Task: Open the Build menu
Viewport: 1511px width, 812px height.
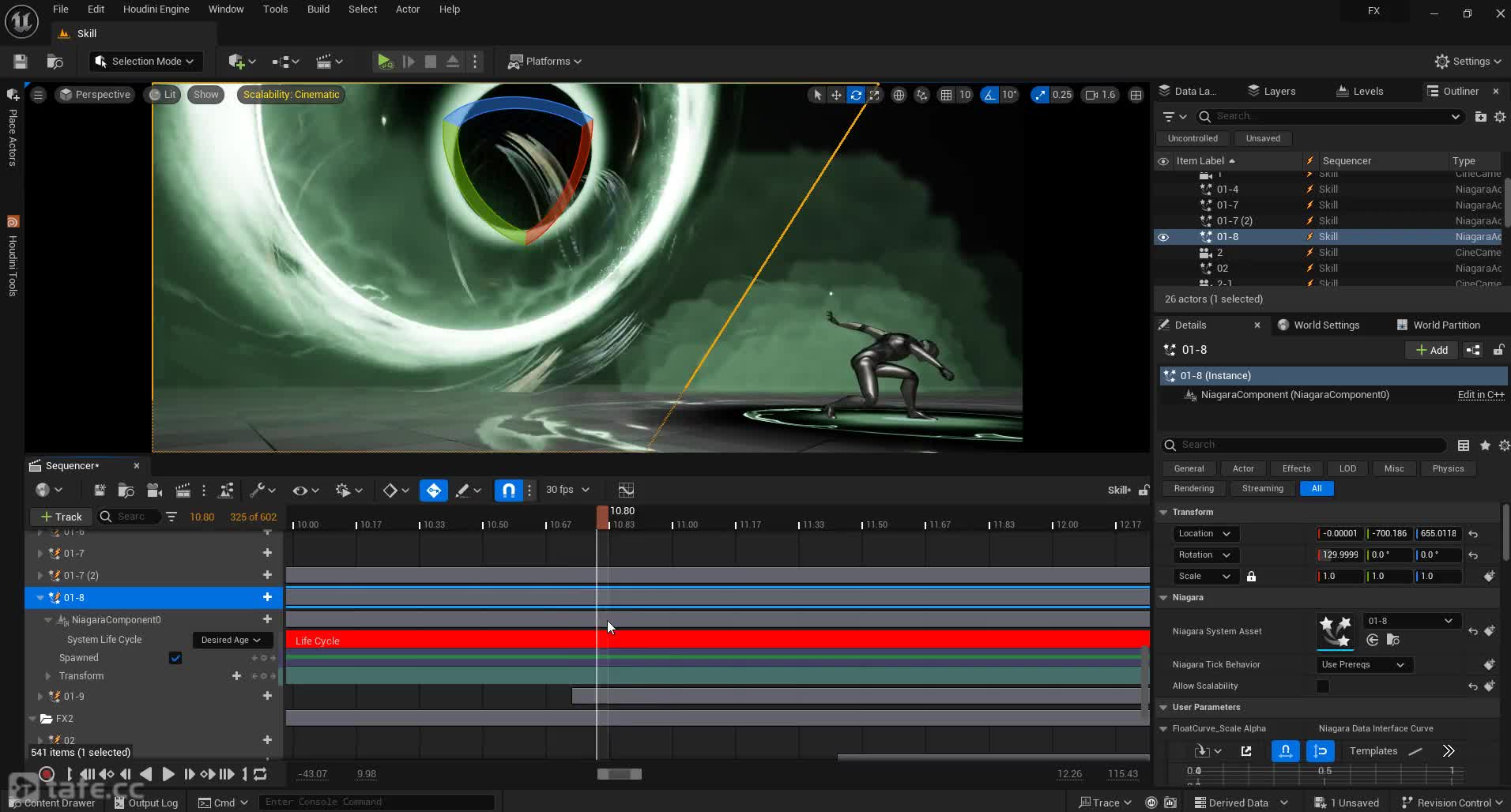Action: 318,9
